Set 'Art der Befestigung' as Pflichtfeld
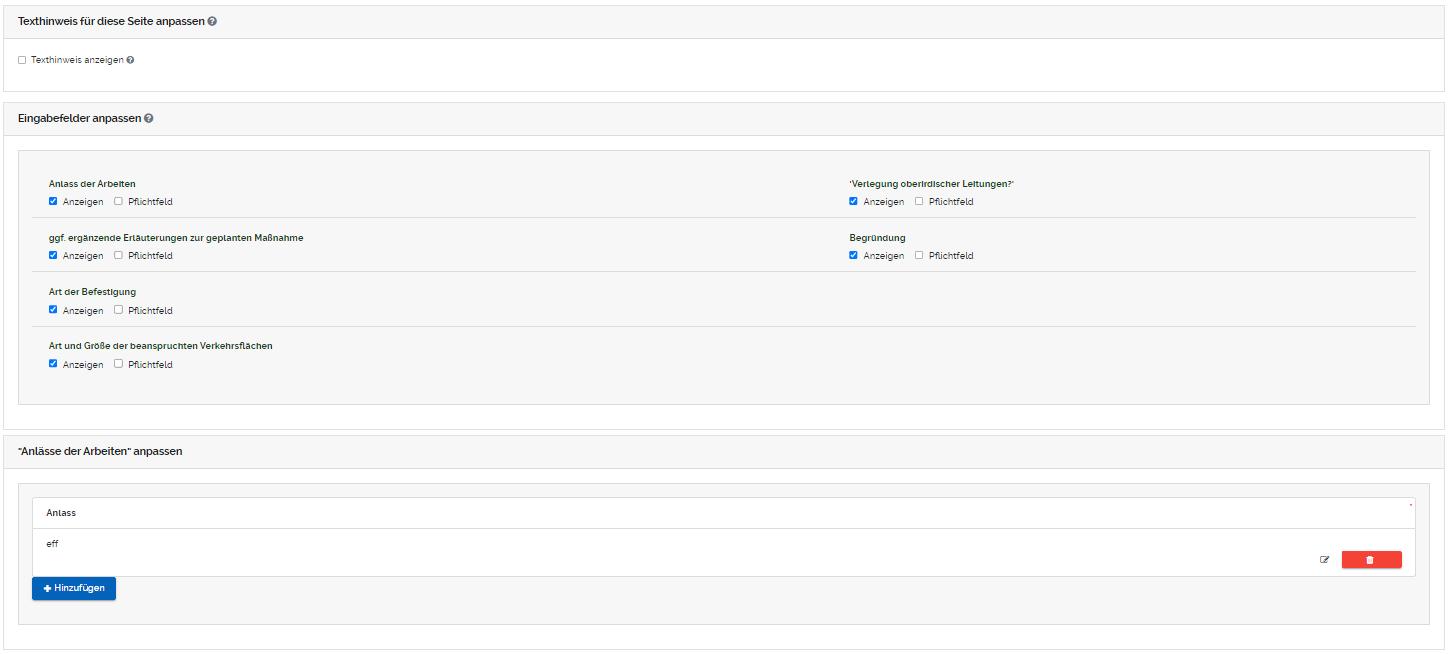Image resolution: width=1449 pixels, height=654 pixels. click(119, 310)
